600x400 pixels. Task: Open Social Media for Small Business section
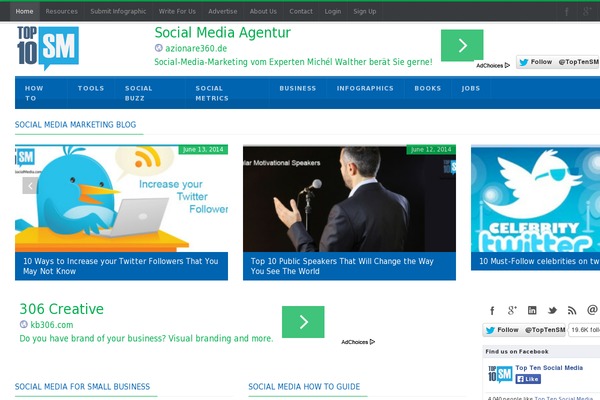tap(82, 387)
